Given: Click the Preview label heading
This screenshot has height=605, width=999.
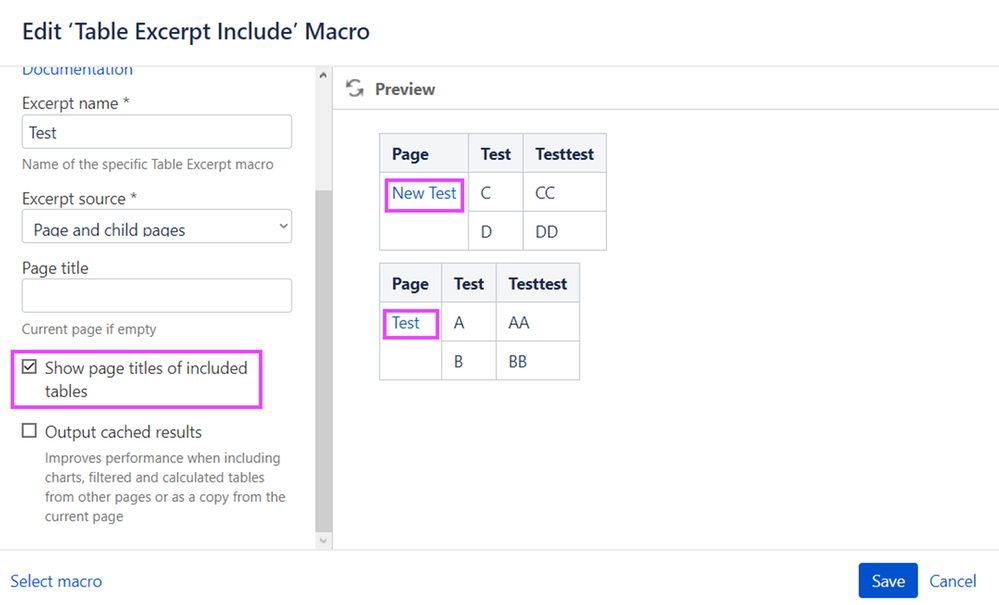Looking at the screenshot, I should point(405,89).
